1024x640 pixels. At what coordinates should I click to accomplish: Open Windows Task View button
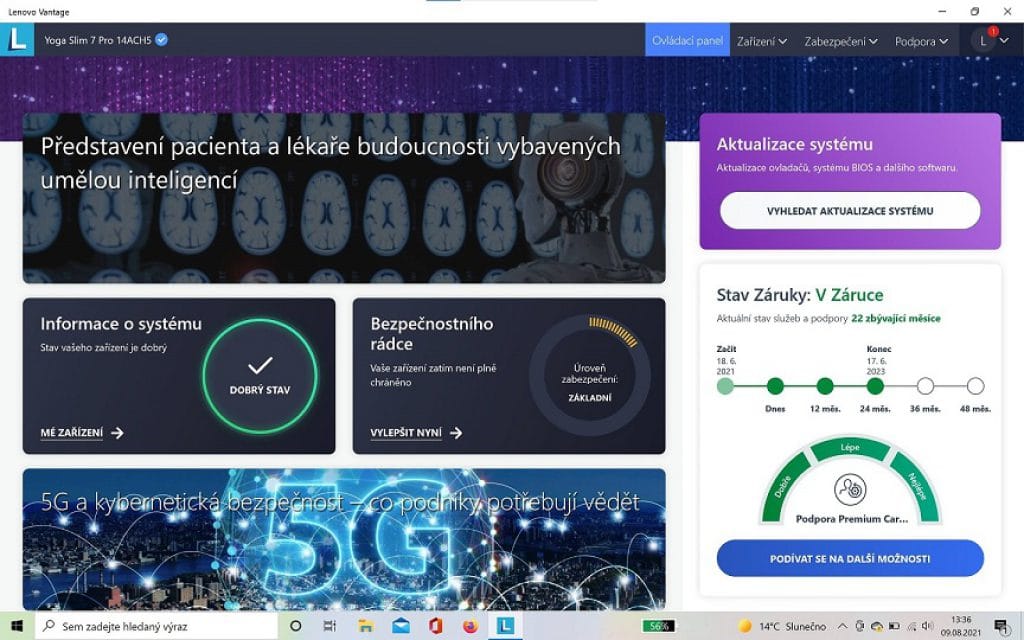tap(330, 626)
